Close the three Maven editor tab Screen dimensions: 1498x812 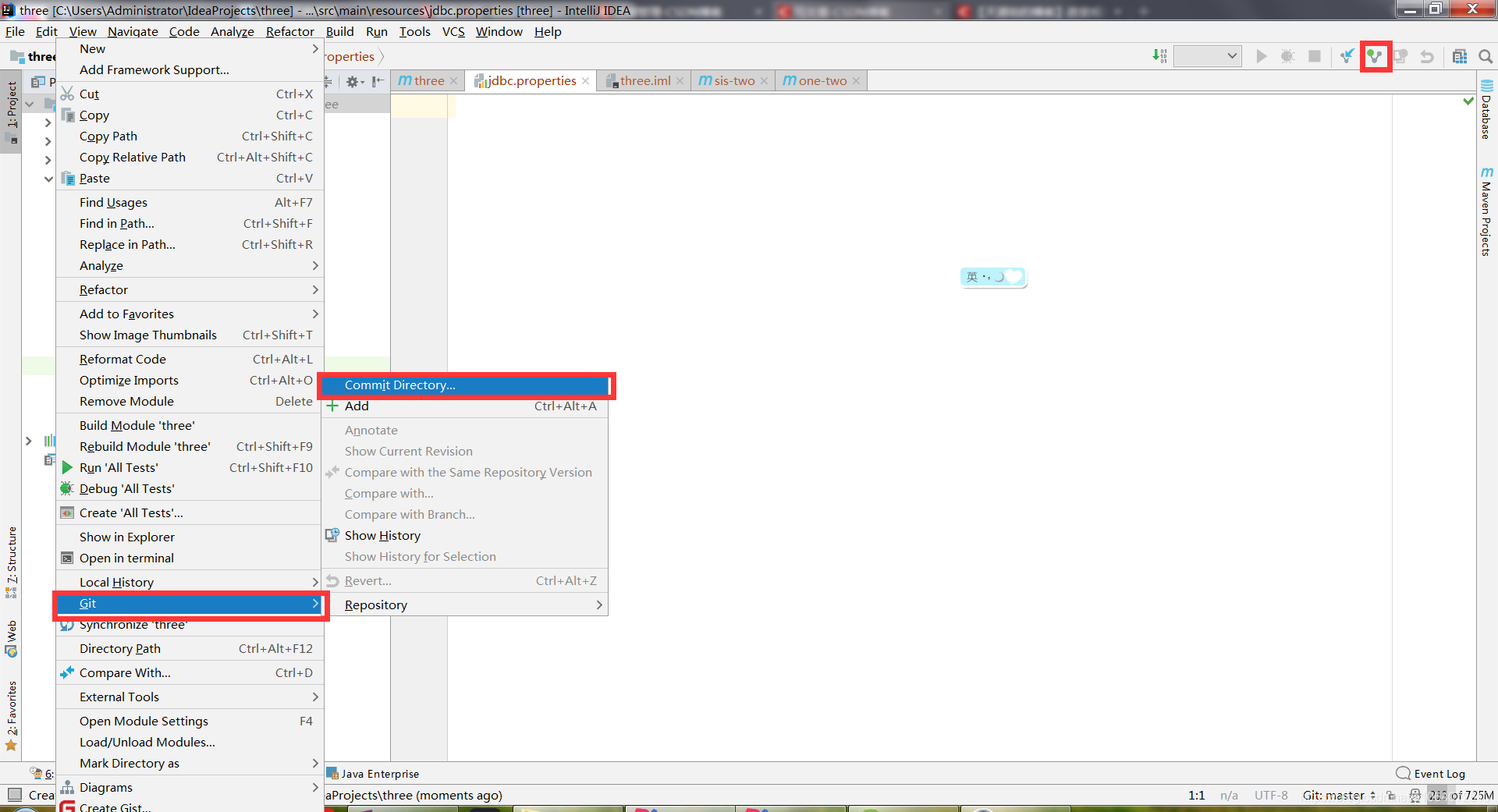(453, 81)
